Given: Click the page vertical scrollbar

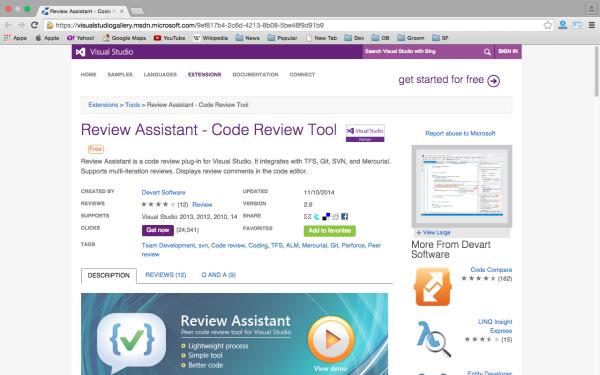Looking at the screenshot, I should (596, 71).
